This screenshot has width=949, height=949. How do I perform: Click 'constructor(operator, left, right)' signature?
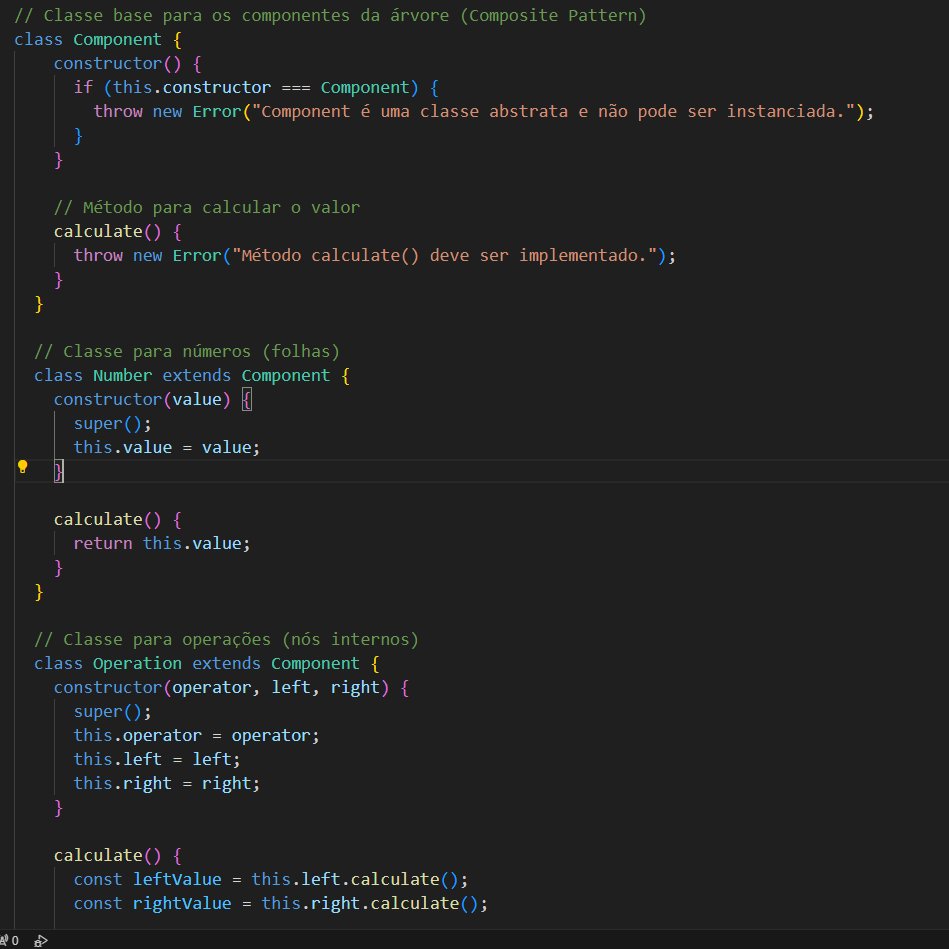(221, 688)
